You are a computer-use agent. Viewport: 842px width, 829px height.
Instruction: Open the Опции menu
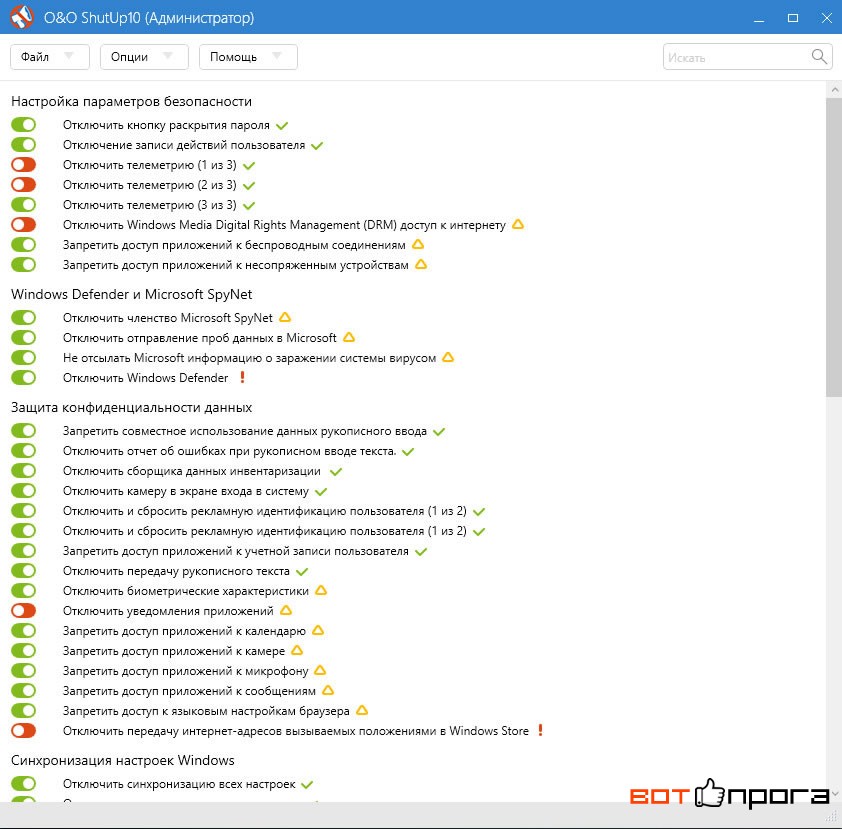click(x=144, y=57)
